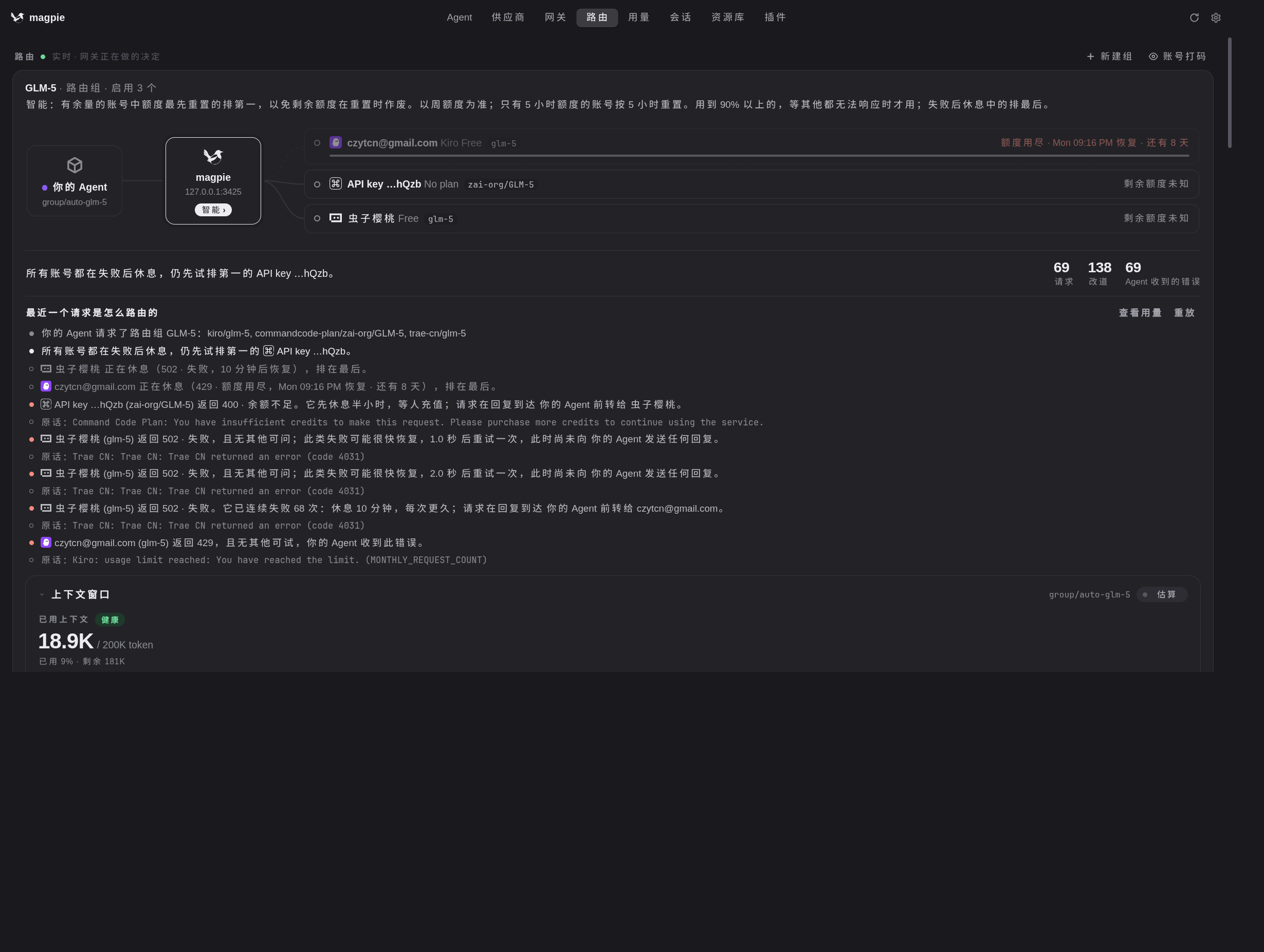The image size is (1264, 952).
Task: Click the magpie bird logo in header
Action: 17,17
